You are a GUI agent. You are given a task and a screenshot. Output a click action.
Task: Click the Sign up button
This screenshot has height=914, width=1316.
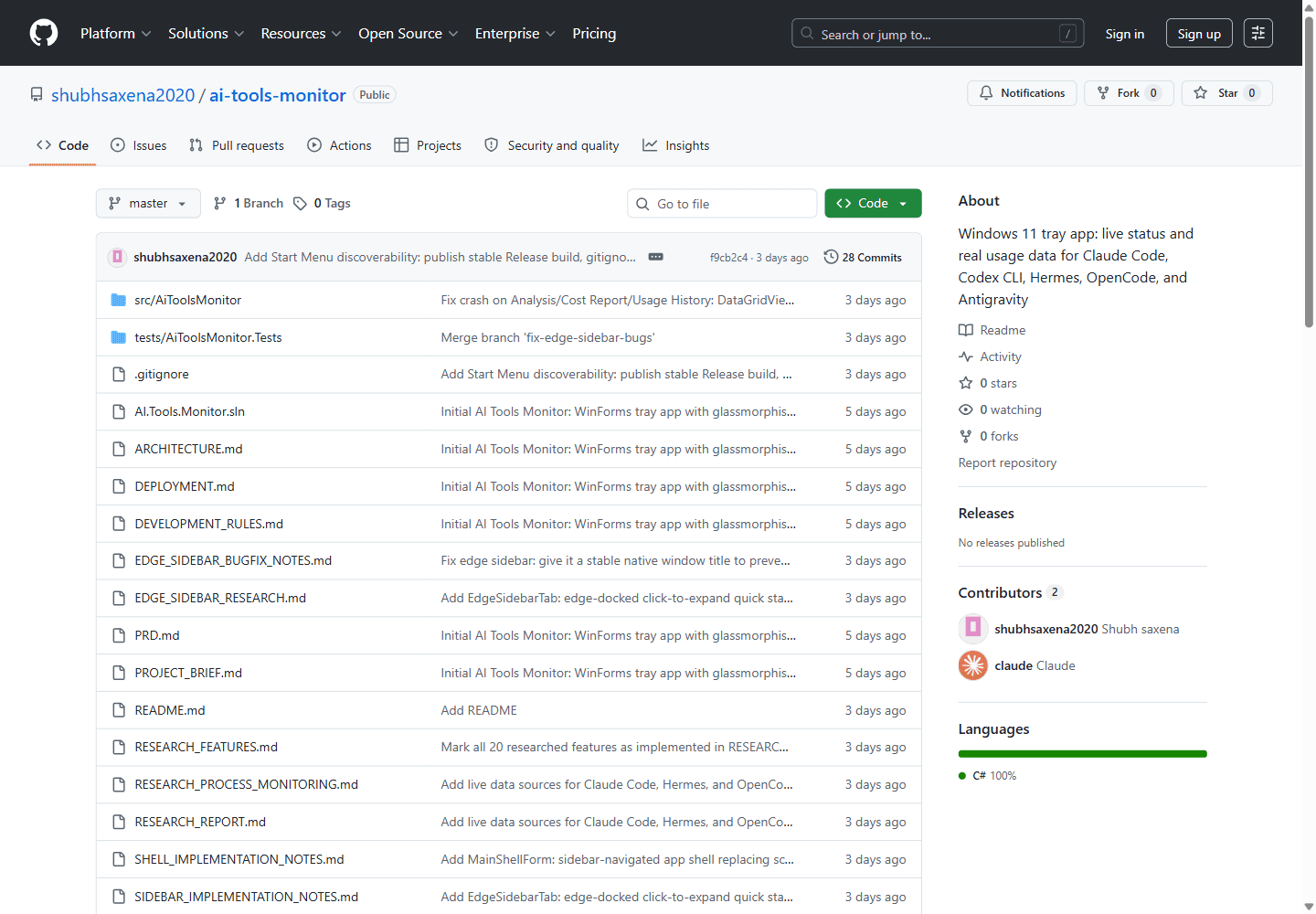click(1199, 34)
